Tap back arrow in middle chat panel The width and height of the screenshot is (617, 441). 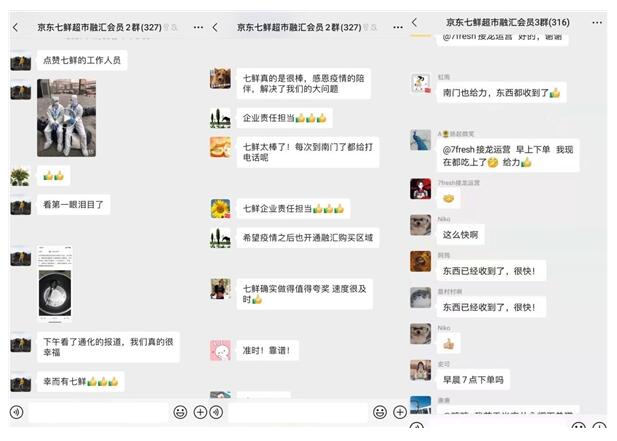click(215, 27)
